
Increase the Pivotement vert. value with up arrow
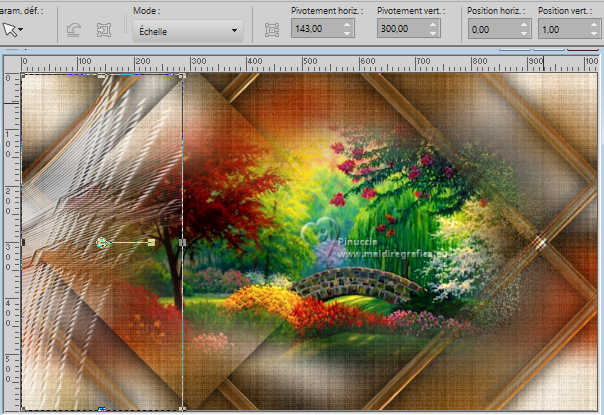point(433,24)
